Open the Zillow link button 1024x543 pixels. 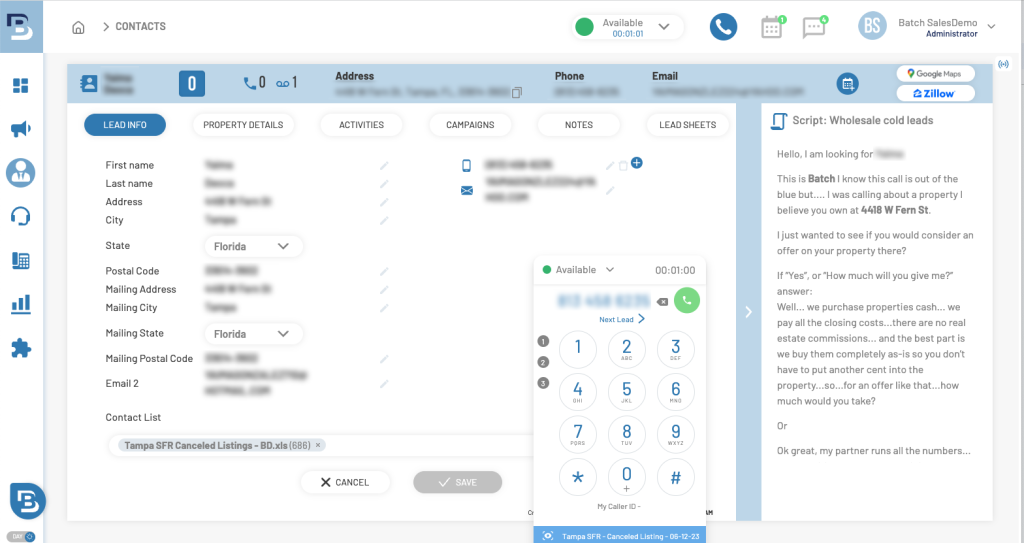click(934, 93)
